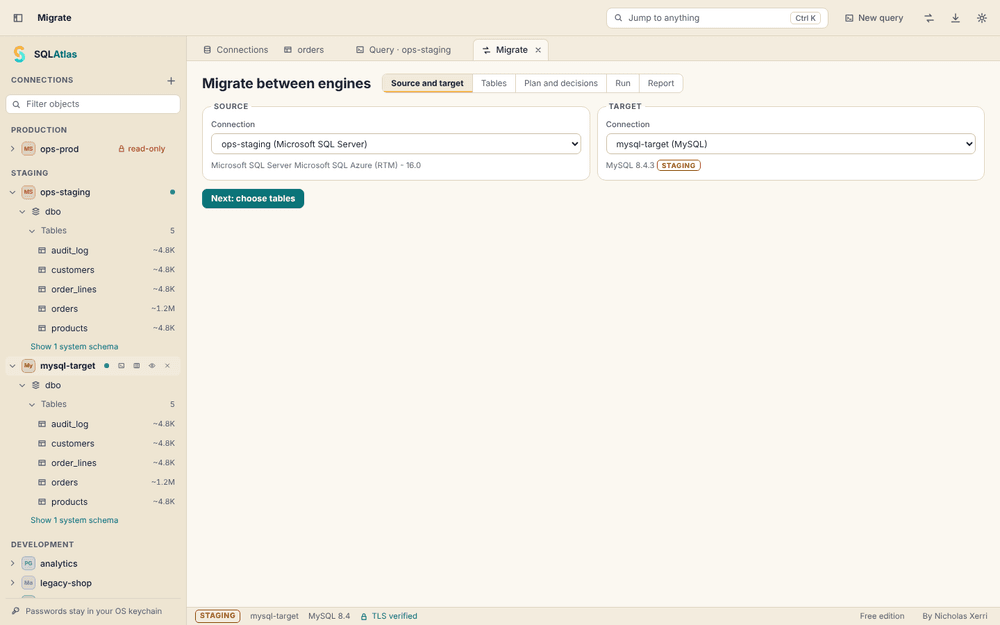Click the SQLAtlas logo icon

(20, 54)
